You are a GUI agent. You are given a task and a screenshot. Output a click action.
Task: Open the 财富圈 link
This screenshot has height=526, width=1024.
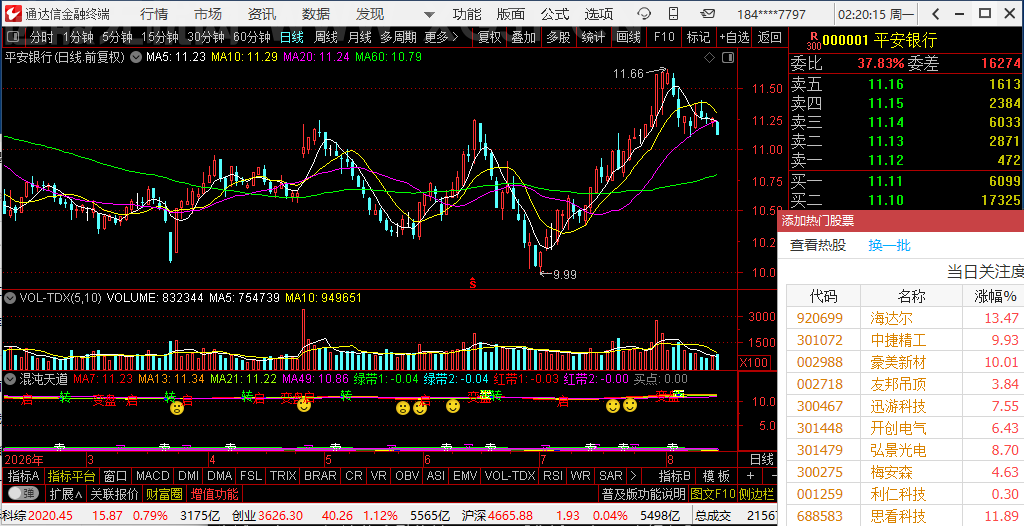[x=164, y=493]
